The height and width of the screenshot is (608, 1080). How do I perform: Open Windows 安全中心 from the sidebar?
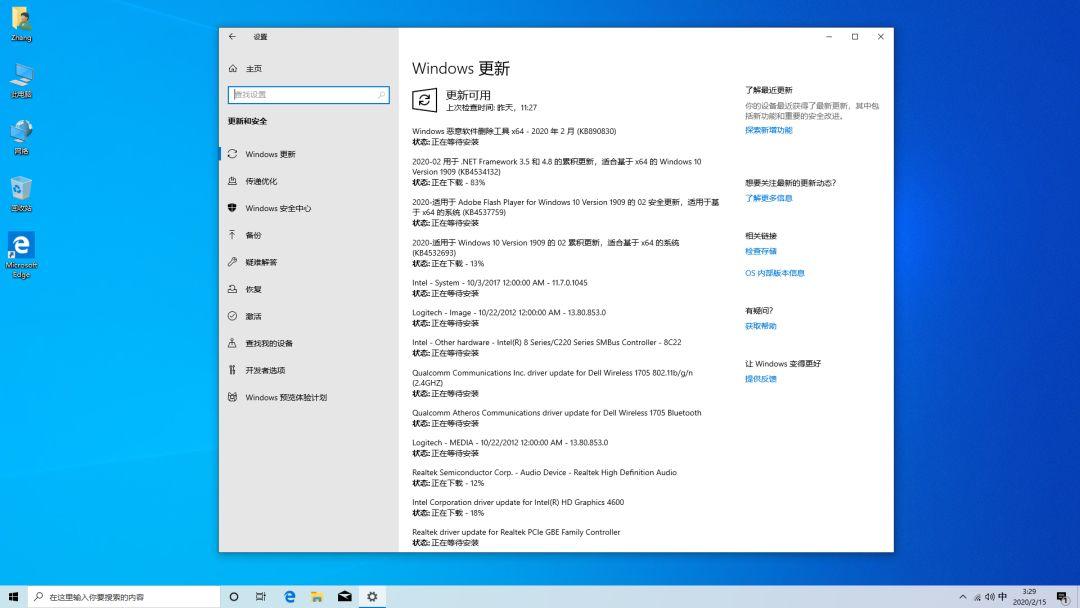coord(278,208)
